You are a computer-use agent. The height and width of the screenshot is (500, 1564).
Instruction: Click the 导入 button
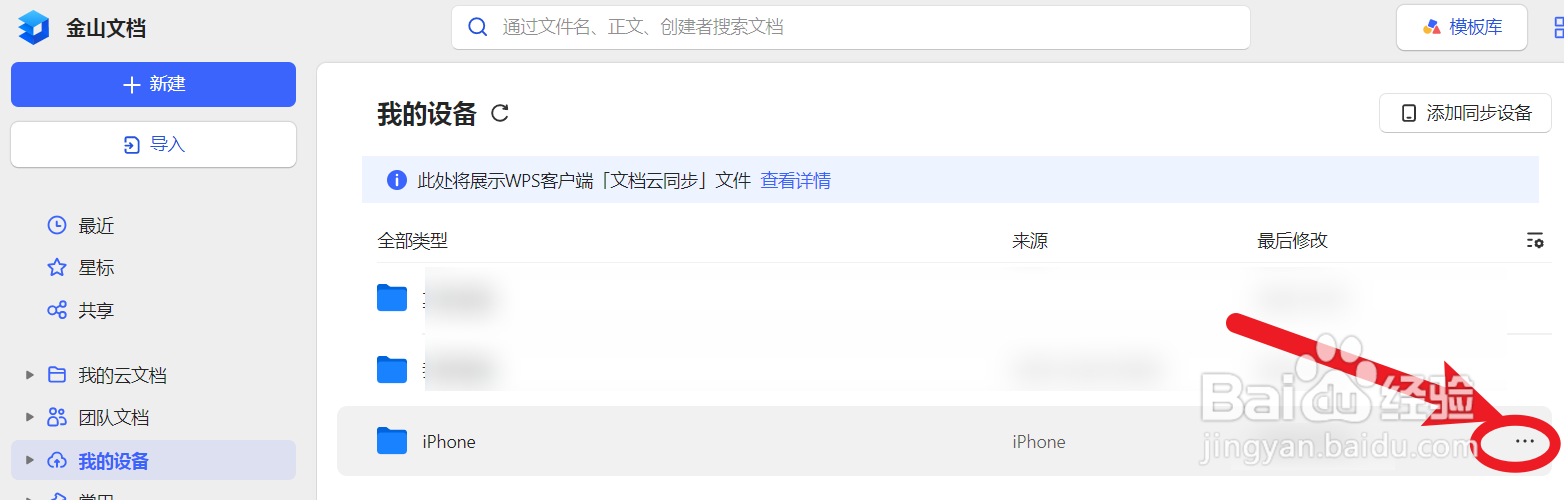coord(153,145)
